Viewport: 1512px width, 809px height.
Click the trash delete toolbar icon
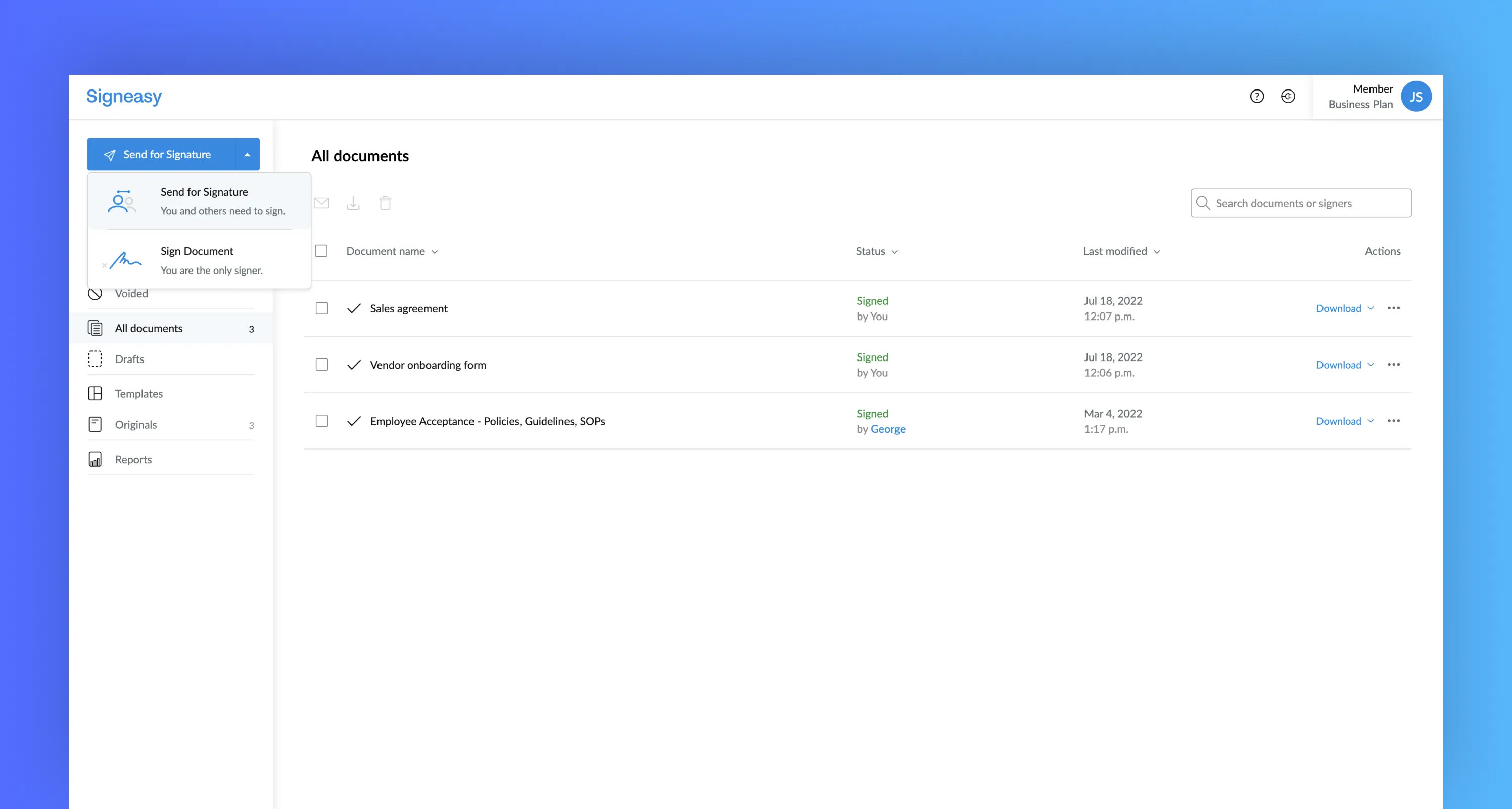pyautogui.click(x=385, y=203)
